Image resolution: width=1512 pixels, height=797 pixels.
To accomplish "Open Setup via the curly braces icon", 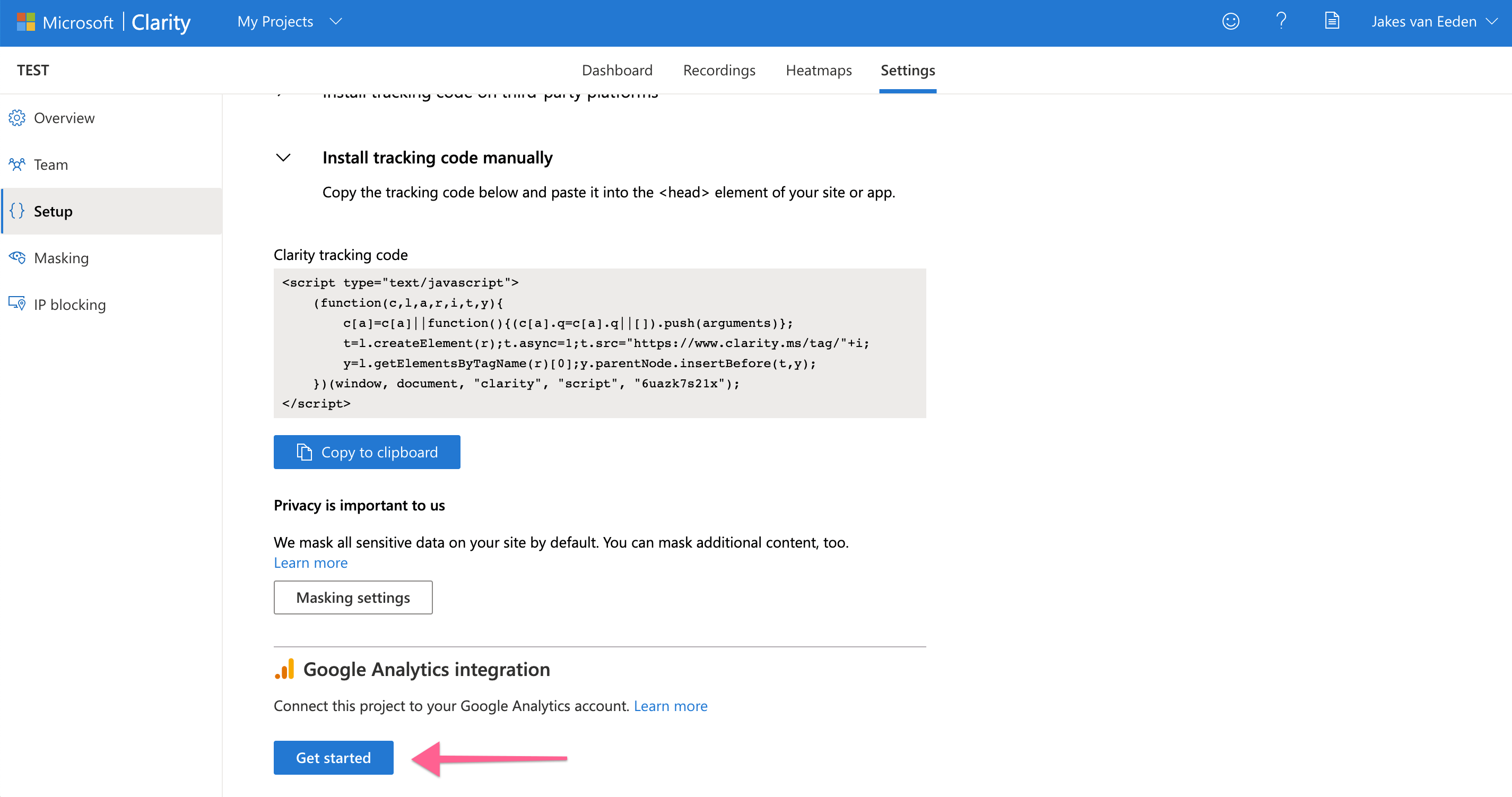I will [x=17, y=211].
